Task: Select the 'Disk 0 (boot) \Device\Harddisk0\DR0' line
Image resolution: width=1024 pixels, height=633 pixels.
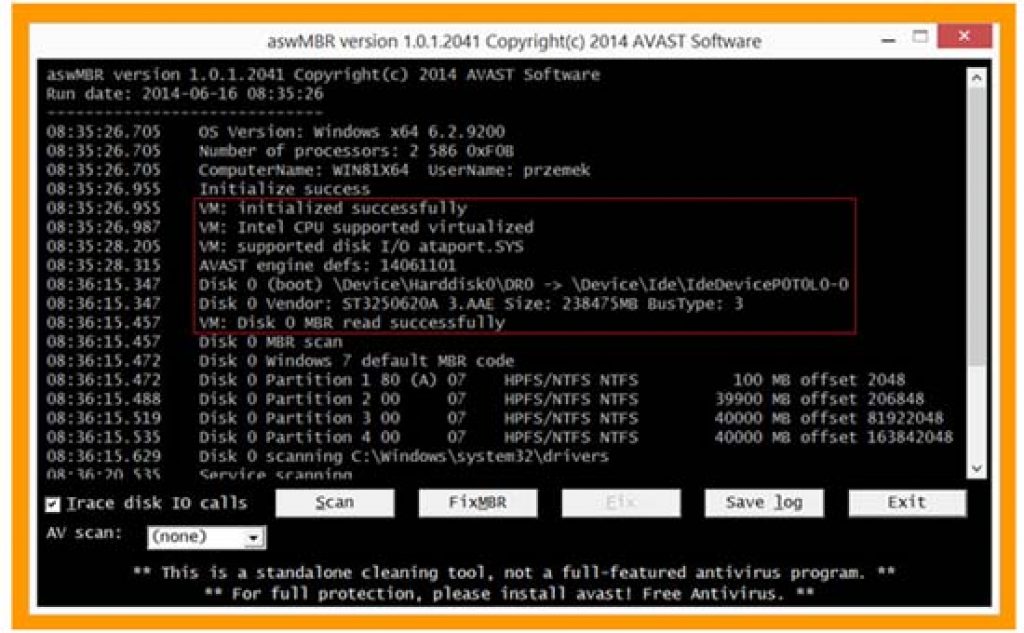Action: click(524, 284)
